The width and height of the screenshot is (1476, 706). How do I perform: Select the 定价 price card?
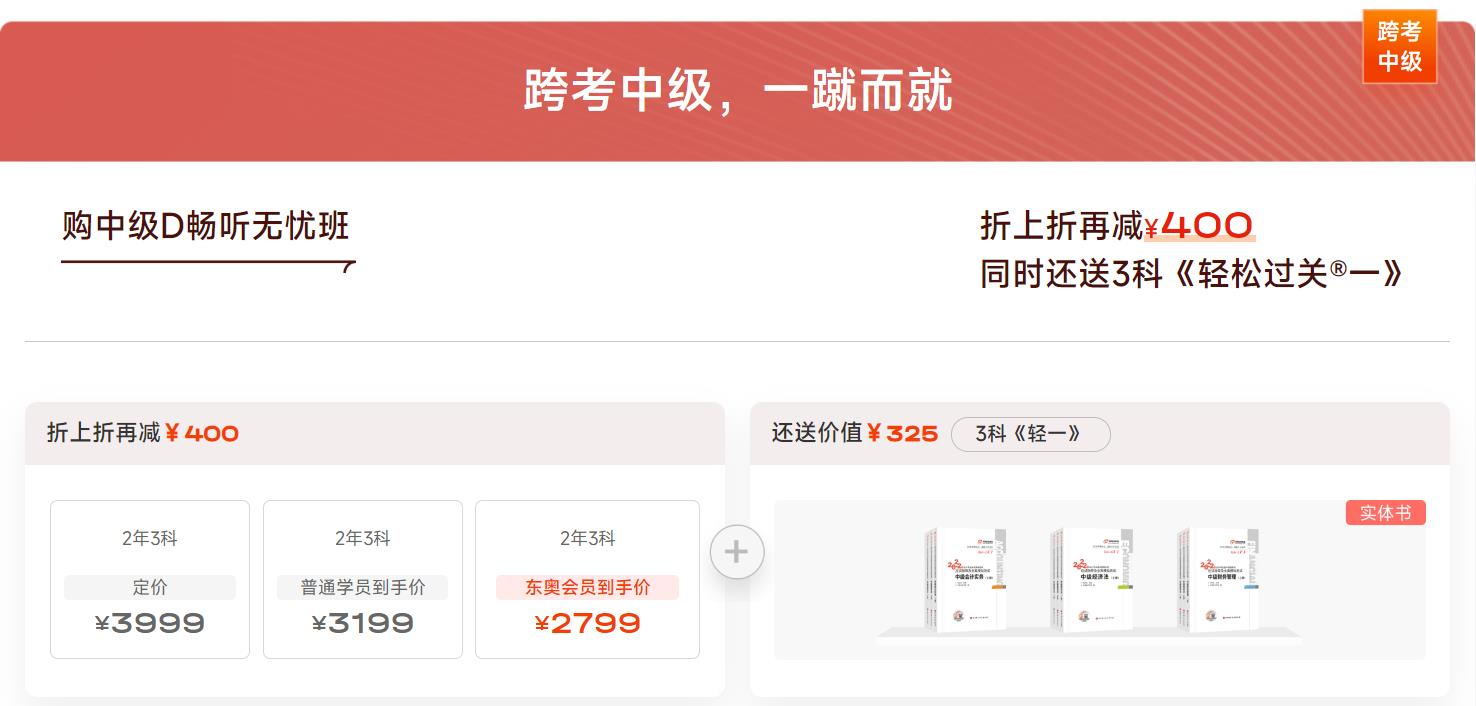[148, 579]
